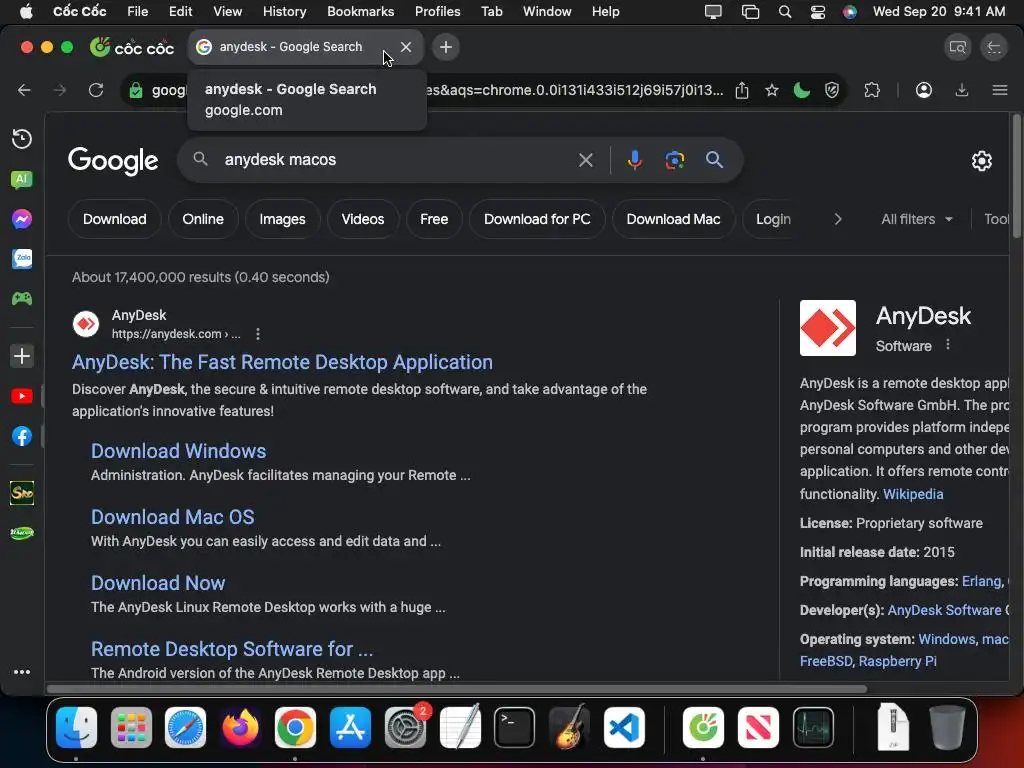Open AnyDesk knowledge panel options
Image resolution: width=1024 pixels, height=768 pixels.
pos(948,345)
